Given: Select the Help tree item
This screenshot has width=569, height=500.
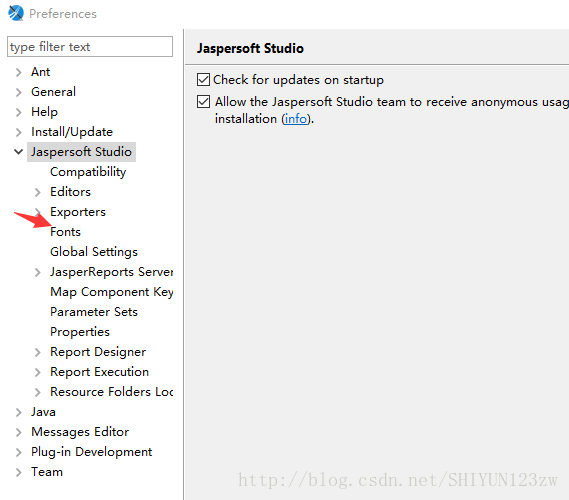Looking at the screenshot, I should pos(44,112).
